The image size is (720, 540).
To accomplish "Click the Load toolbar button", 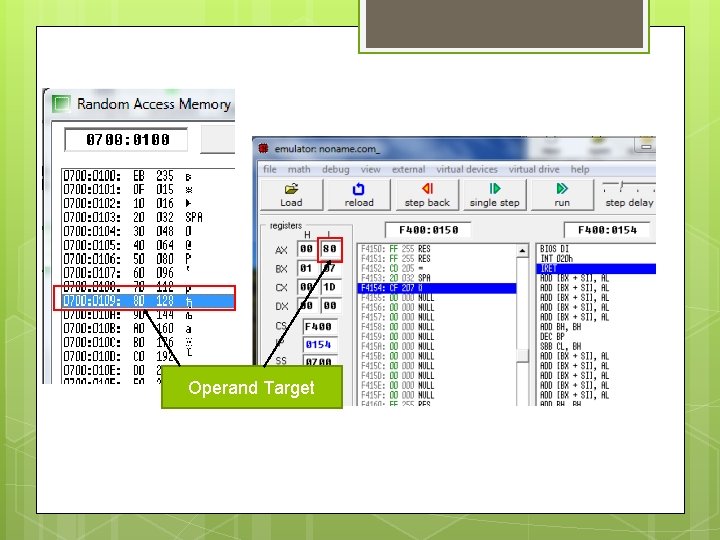I will click(292, 195).
